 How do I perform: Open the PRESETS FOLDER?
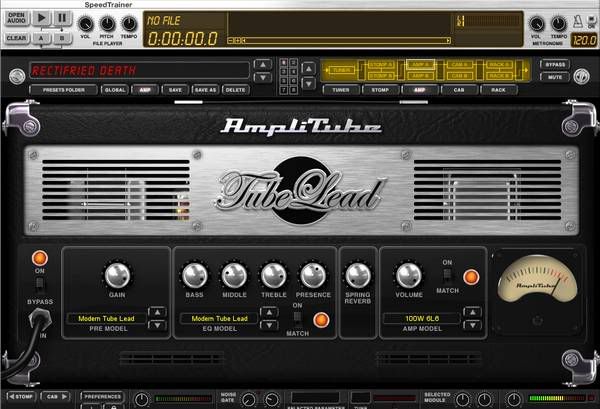[64, 90]
